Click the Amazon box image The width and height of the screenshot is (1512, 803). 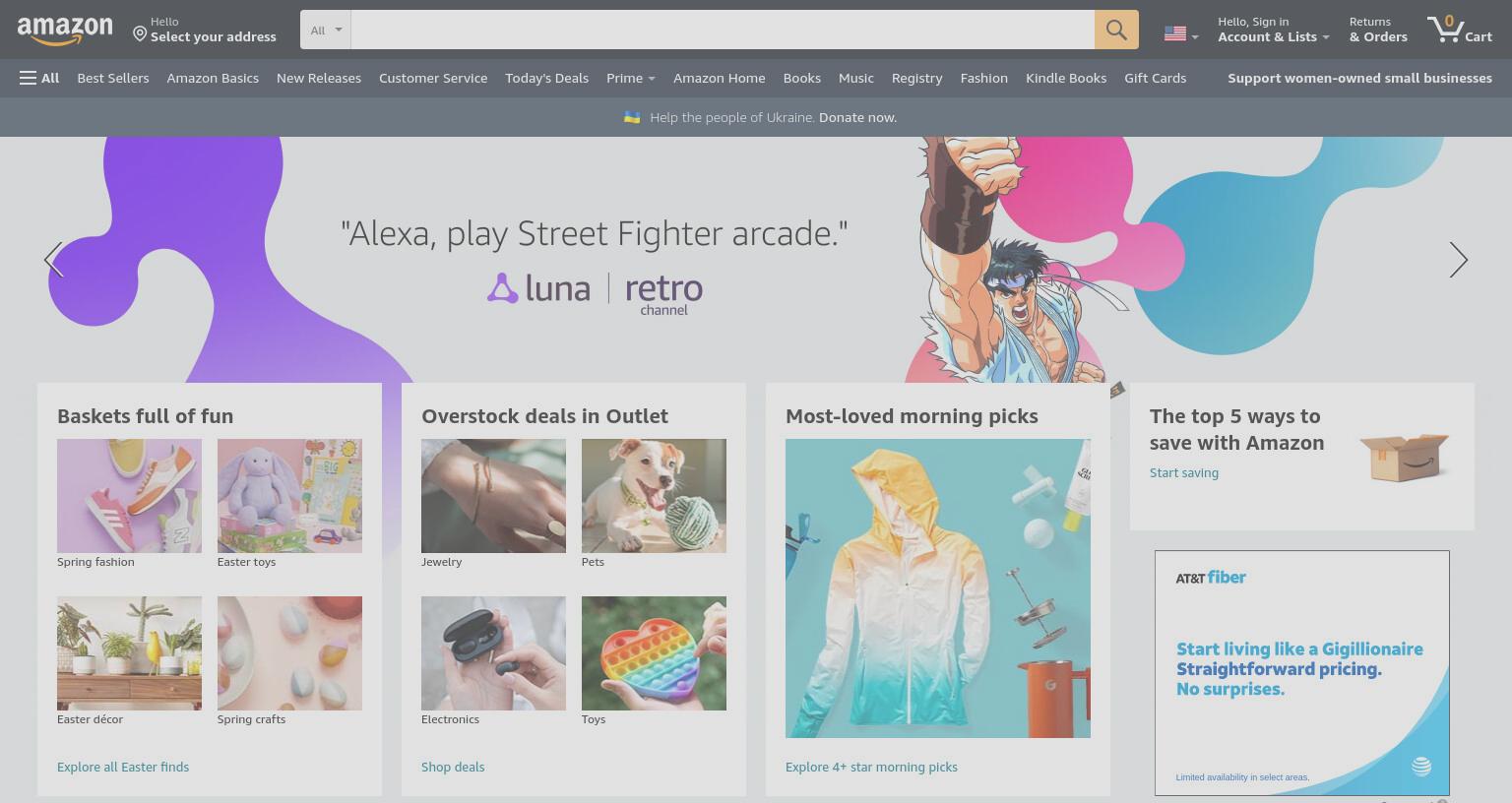(x=1405, y=458)
